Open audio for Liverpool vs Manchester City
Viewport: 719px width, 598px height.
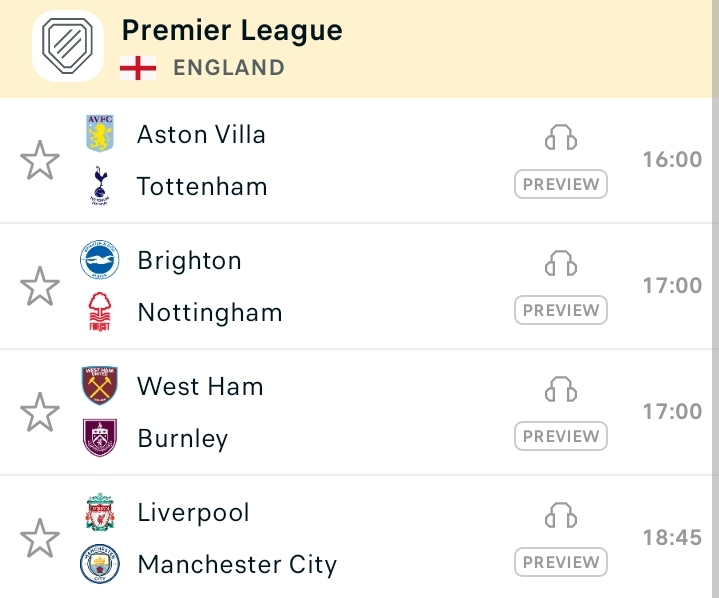561,515
